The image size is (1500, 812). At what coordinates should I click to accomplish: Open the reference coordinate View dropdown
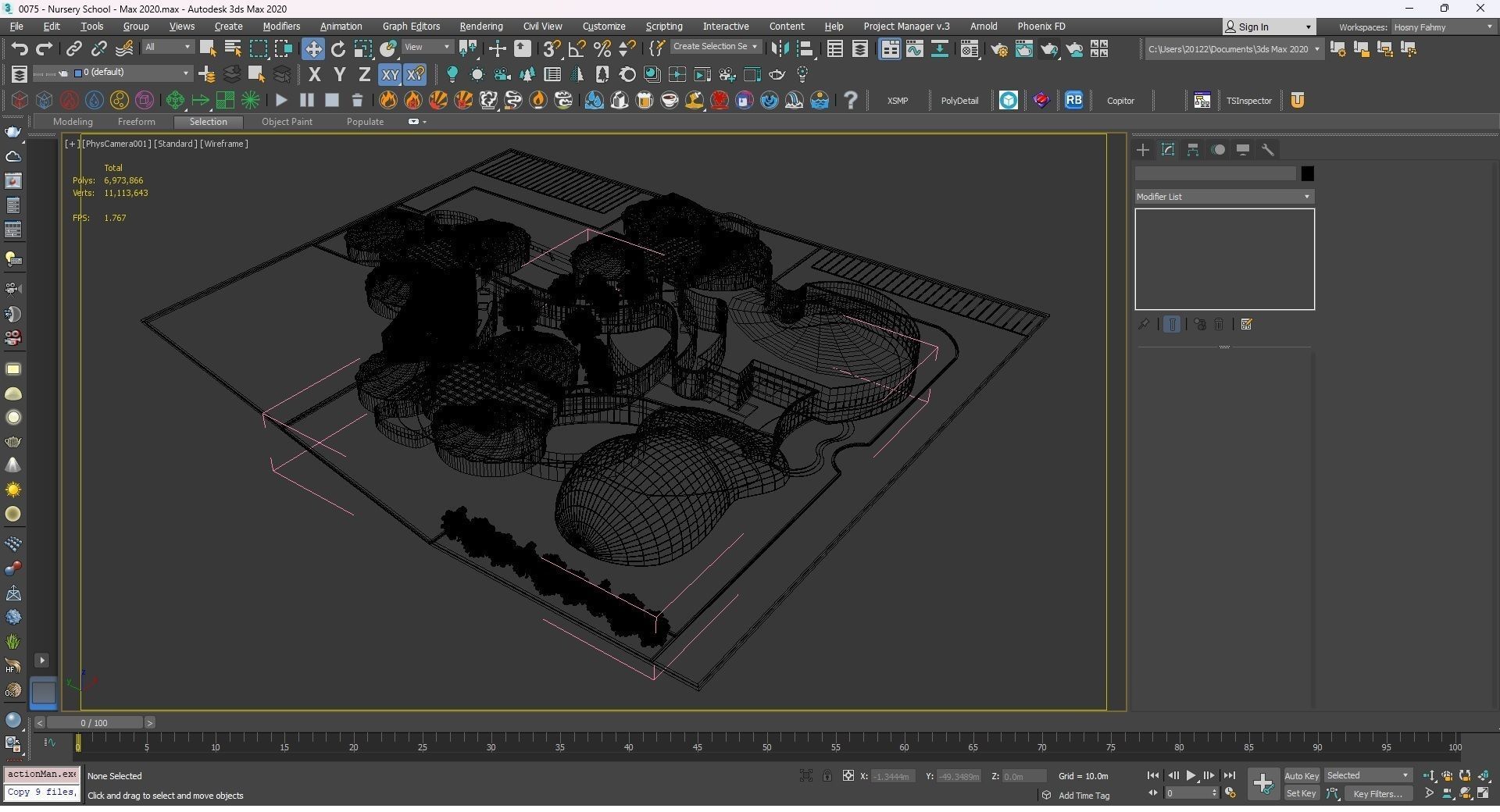[x=427, y=48]
